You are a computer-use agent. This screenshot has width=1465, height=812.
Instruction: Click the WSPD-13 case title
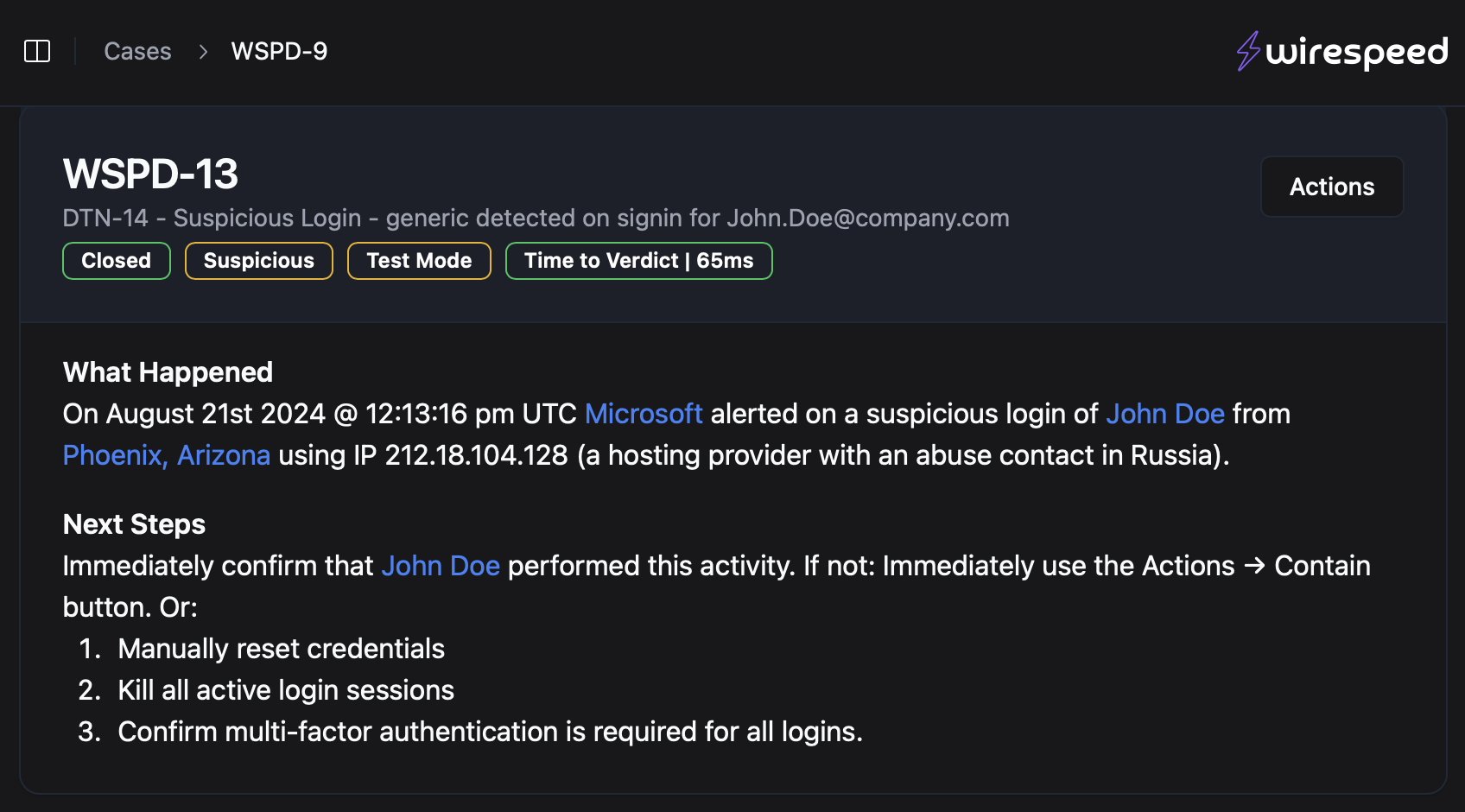pos(150,174)
